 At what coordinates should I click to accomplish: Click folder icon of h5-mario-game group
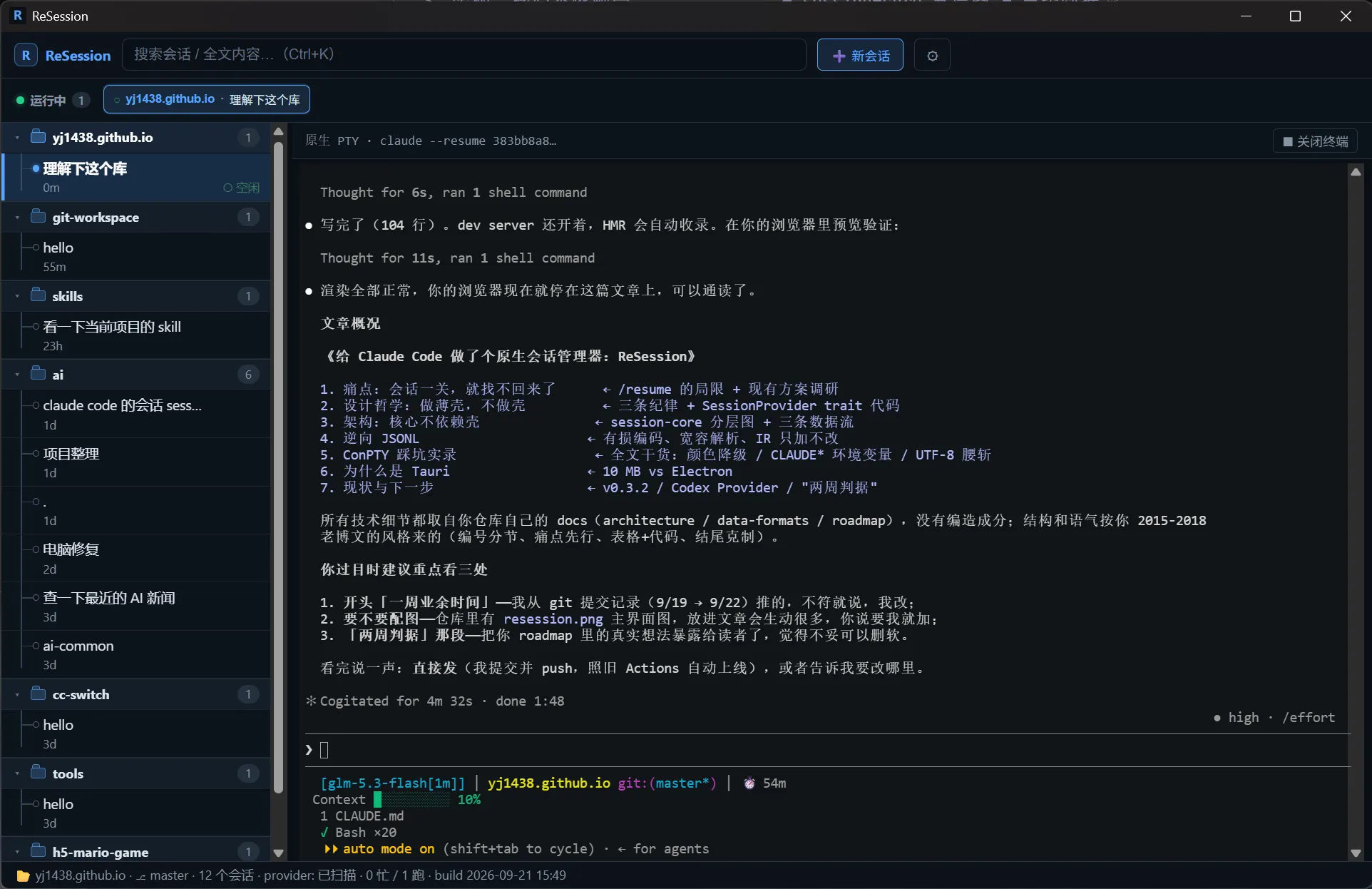pyautogui.click(x=39, y=851)
